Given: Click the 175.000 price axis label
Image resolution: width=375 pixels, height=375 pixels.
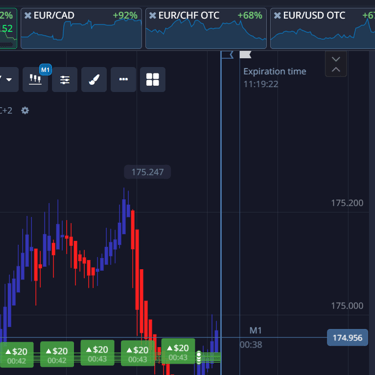Looking at the screenshot, I should click(347, 306).
